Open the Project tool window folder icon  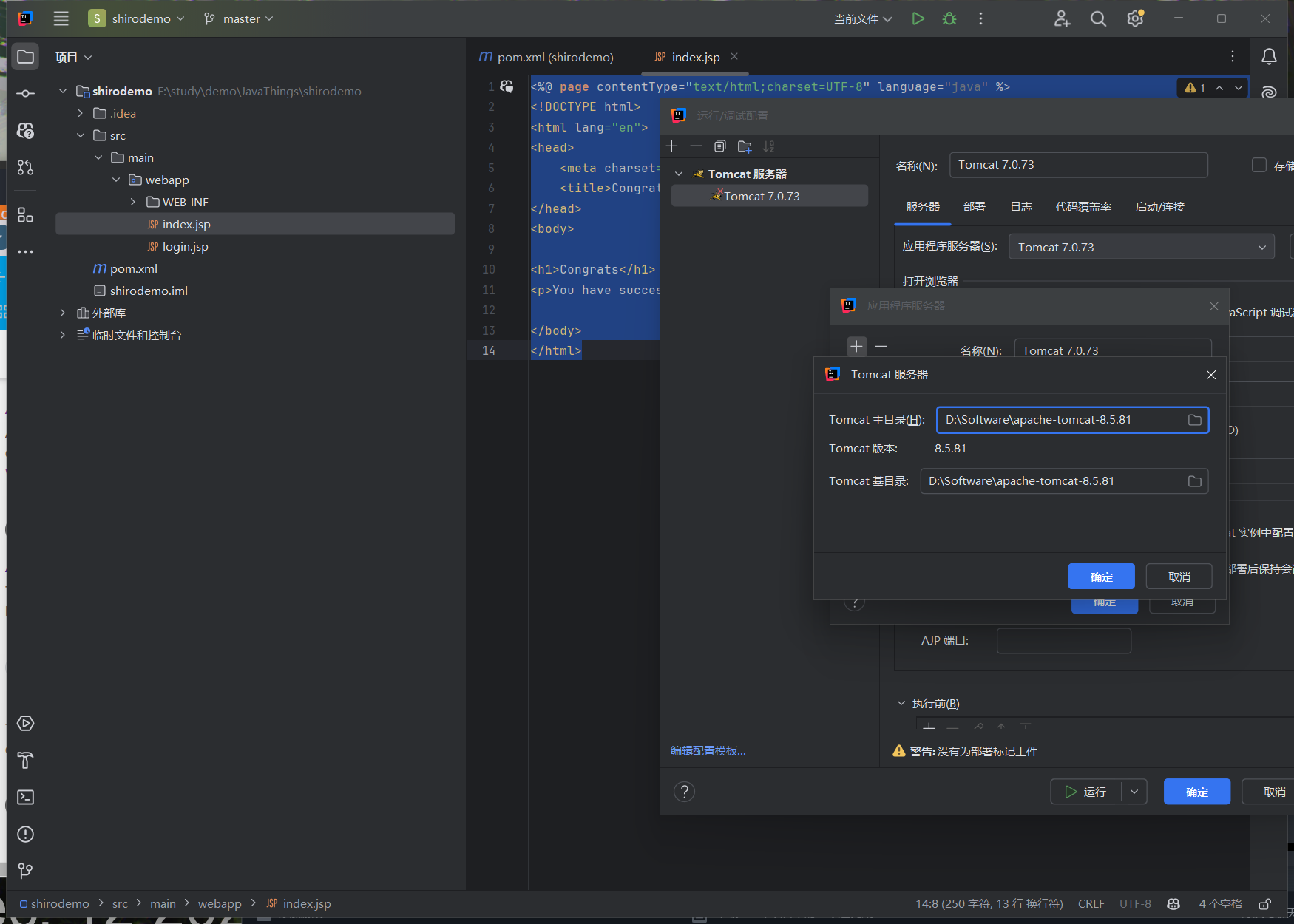tap(25, 57)
